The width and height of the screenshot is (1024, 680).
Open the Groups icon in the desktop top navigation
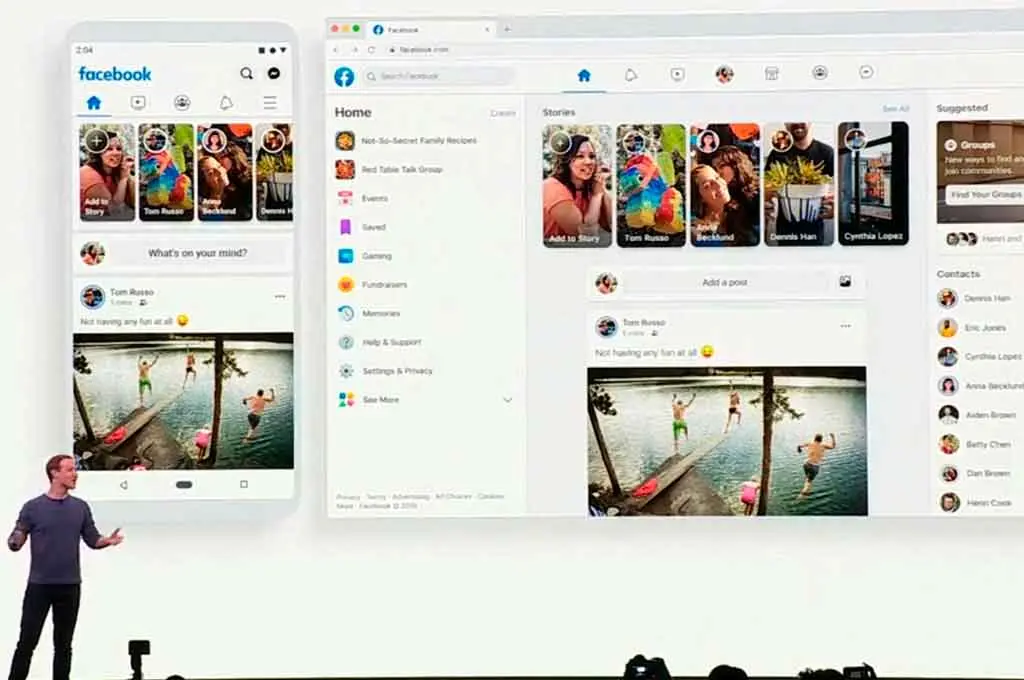click(x=820, y=73)
